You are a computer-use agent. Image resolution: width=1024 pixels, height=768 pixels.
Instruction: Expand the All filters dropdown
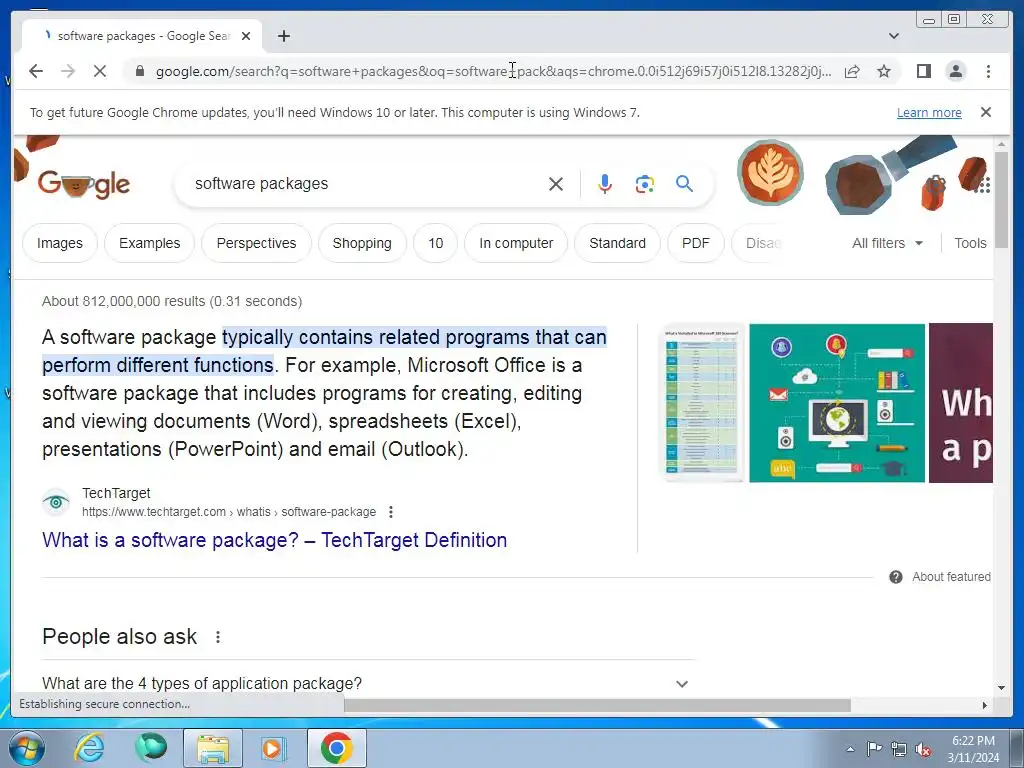coord(888,243)
